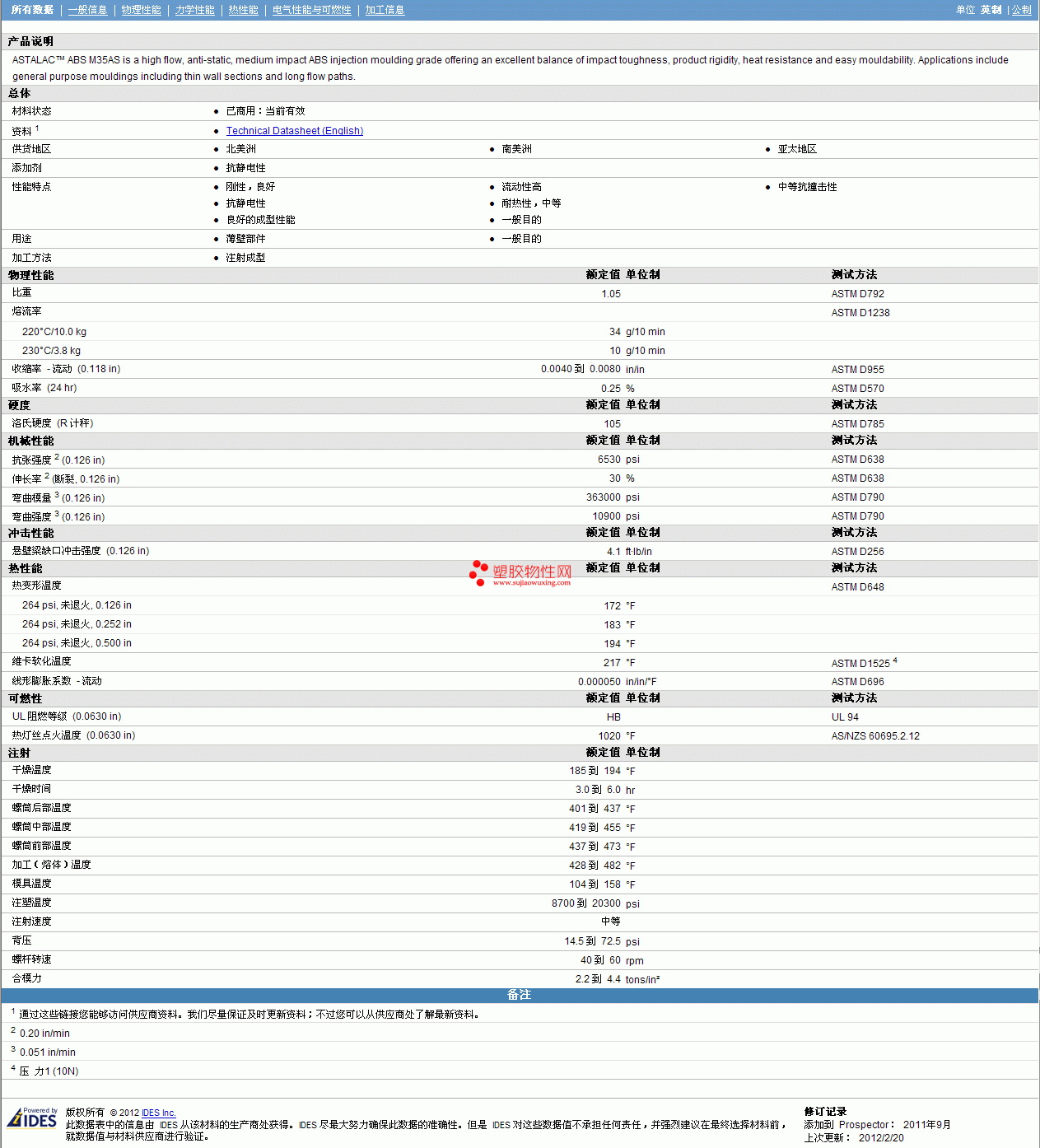Click the IDES logo icon

point(32,1118)
